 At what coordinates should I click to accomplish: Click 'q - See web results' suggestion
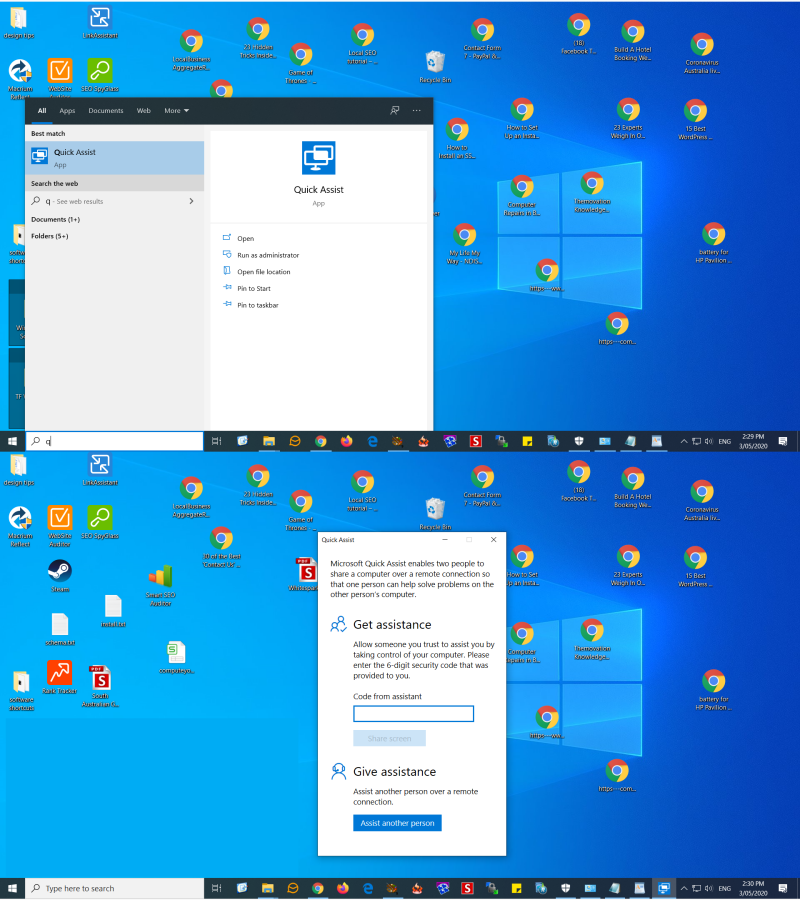coord(115,201)
